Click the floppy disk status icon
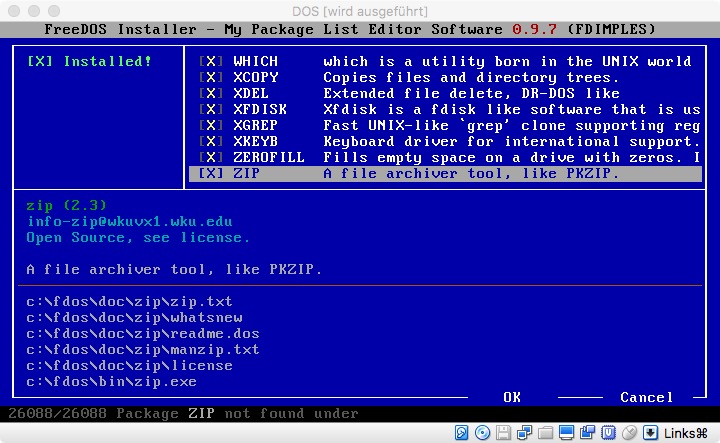Screen dimensions: 720x443 (503, 432)
